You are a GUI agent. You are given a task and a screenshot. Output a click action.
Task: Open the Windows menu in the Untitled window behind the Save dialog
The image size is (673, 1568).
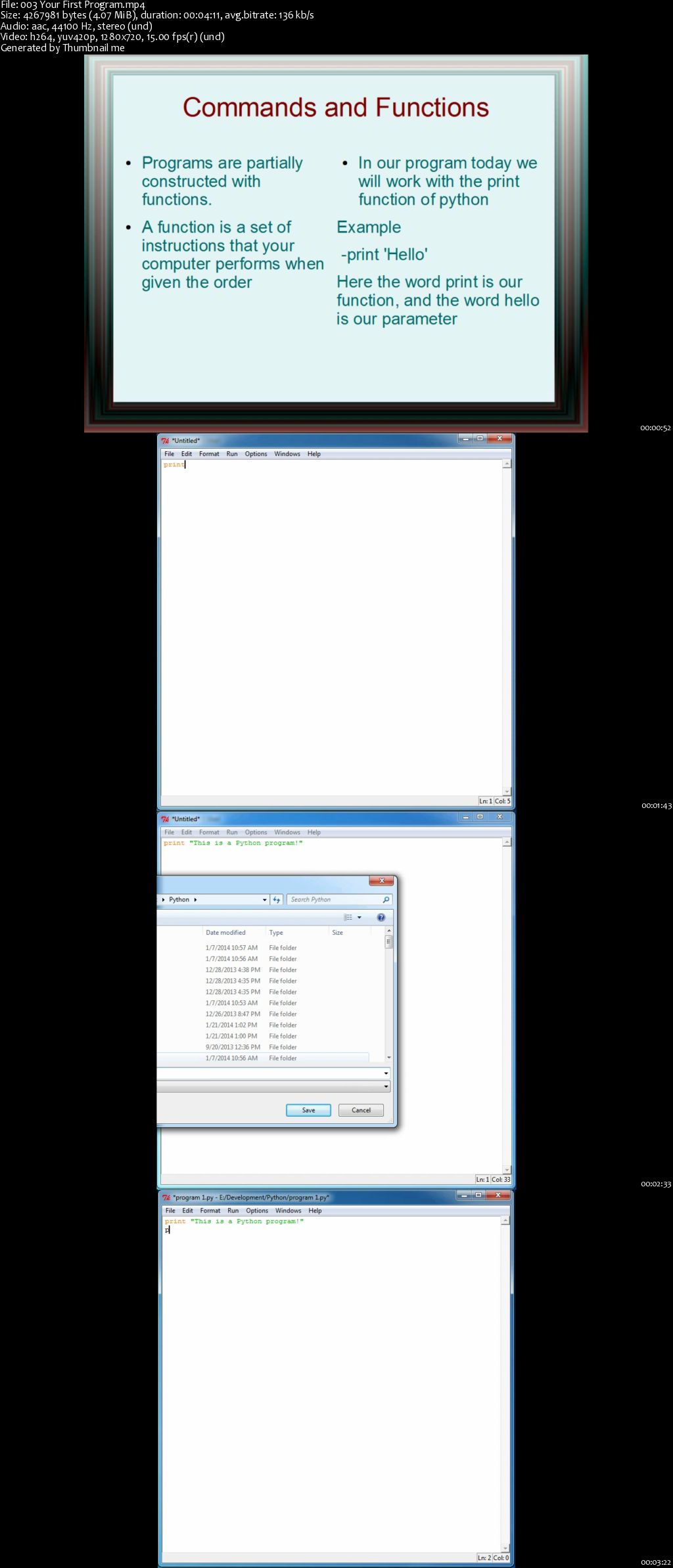coord(287,832)
